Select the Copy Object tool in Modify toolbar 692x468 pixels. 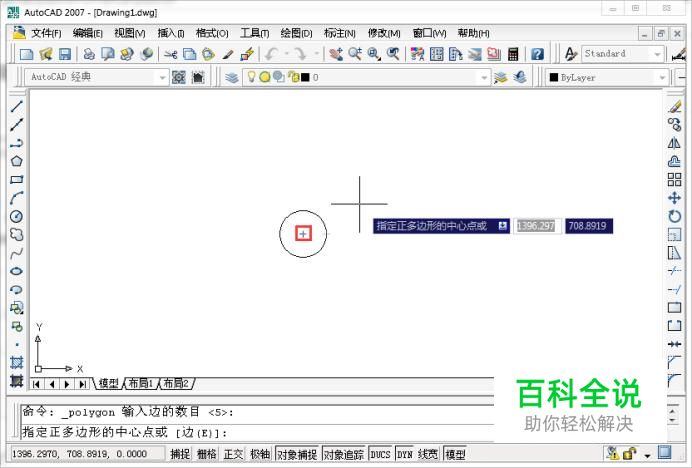(x=674, y=125)
